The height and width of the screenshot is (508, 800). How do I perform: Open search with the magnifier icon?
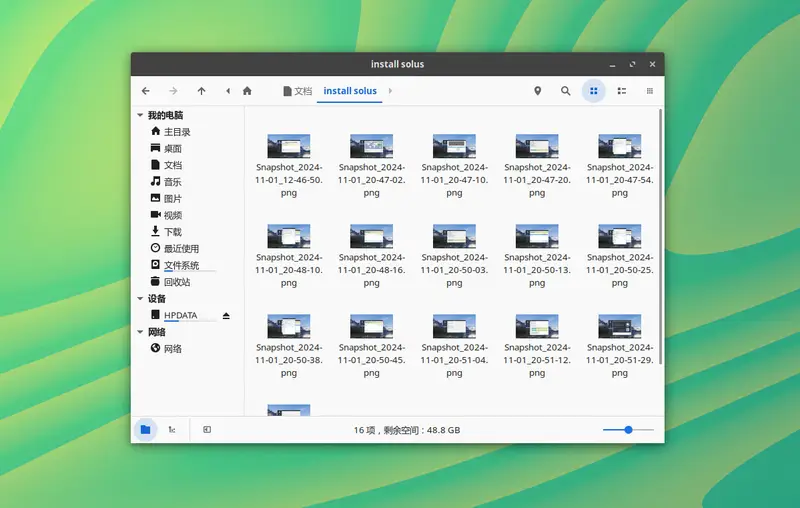point(565,91)
